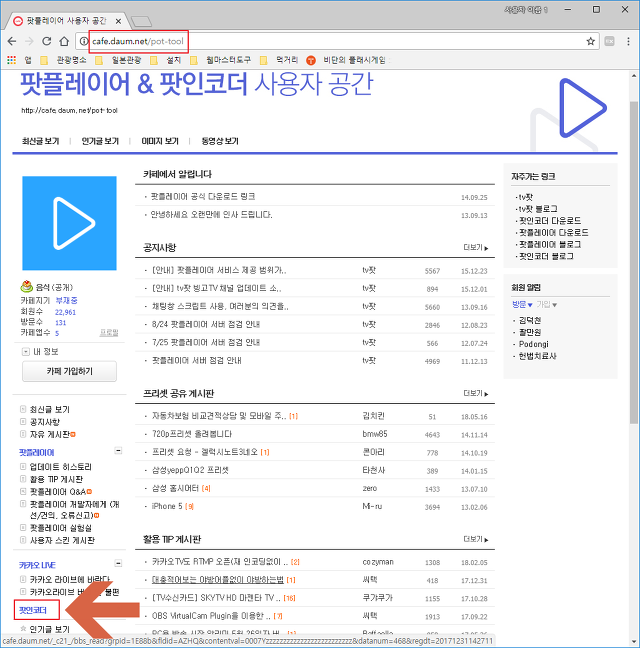Click the large play logo in header
This screenshot has width=640, height=648.
tap(583, 108)
